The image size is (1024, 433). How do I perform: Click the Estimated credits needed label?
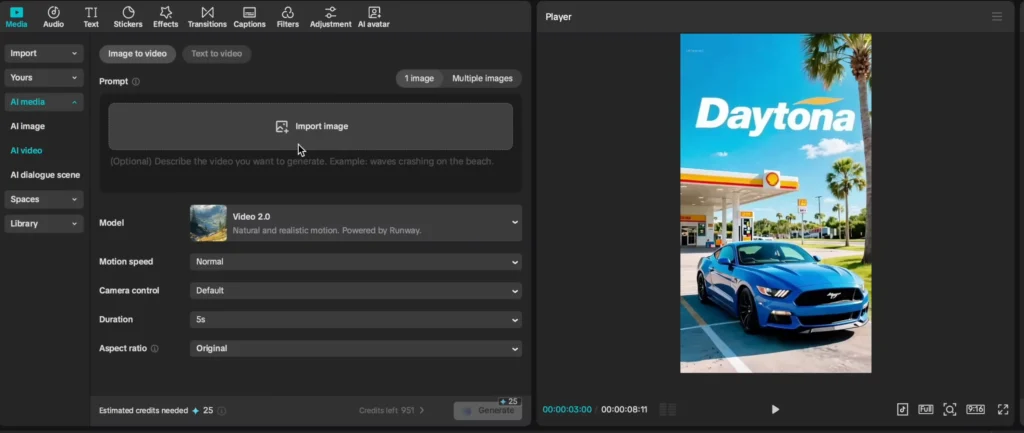pos(144,411)
